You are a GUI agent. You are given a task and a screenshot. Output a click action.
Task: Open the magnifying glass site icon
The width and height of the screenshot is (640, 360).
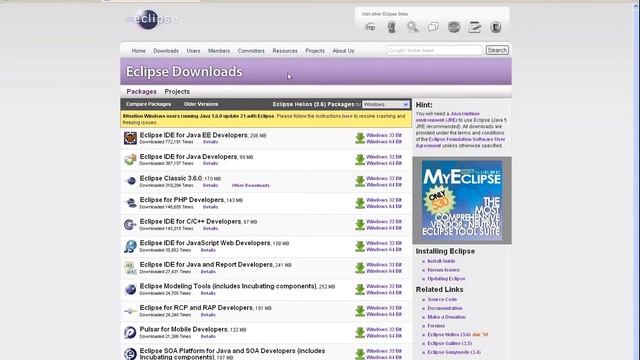tap(413, 27)
